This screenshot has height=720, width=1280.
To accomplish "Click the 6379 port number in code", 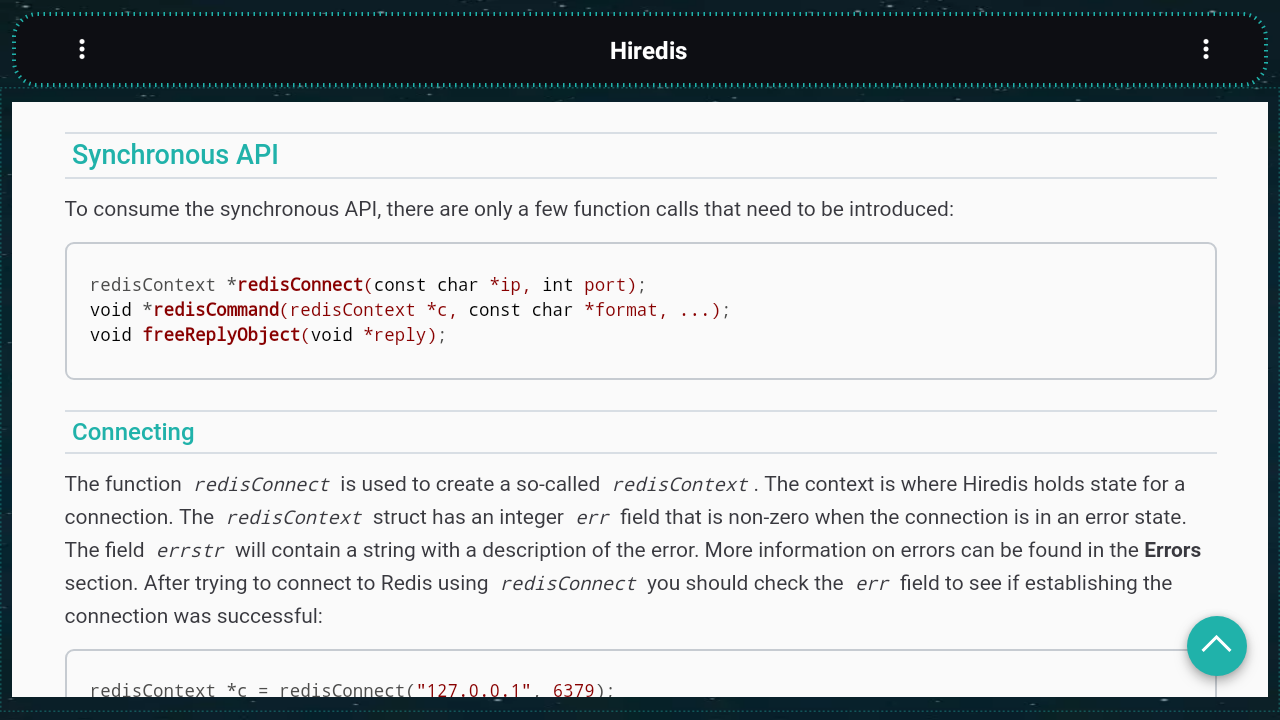I will click(x=573, y=691).
